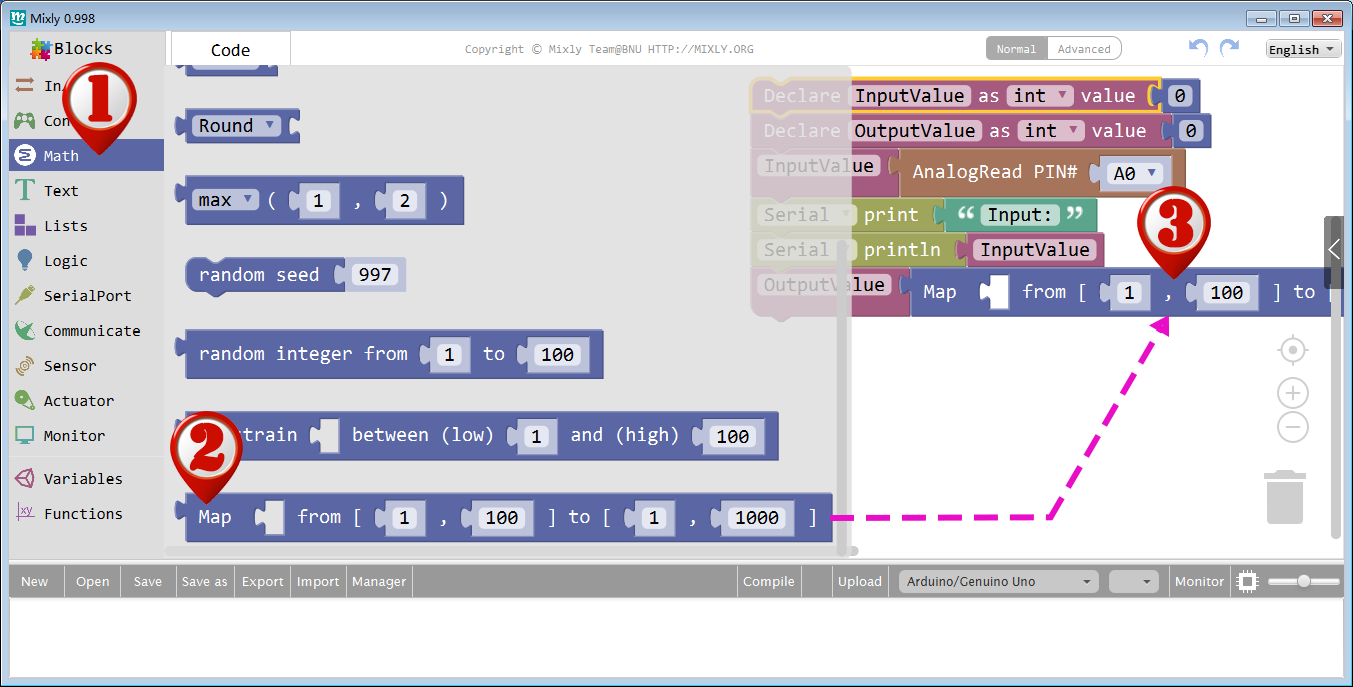Open the serial Monitor button
The image size is (1353, 687).
click(x=1199, y=582)
